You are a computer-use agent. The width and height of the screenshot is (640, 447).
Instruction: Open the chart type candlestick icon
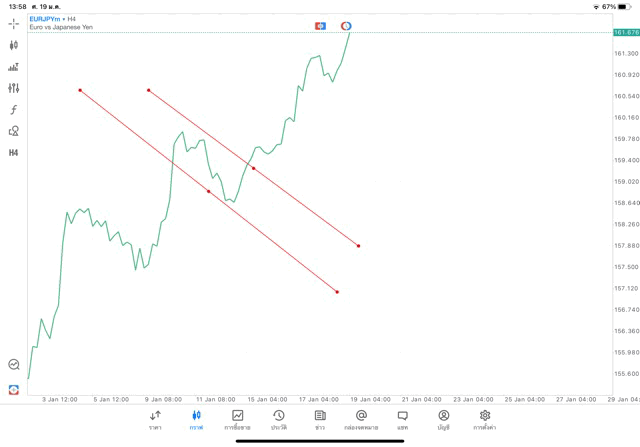click(x=13, y=45)
